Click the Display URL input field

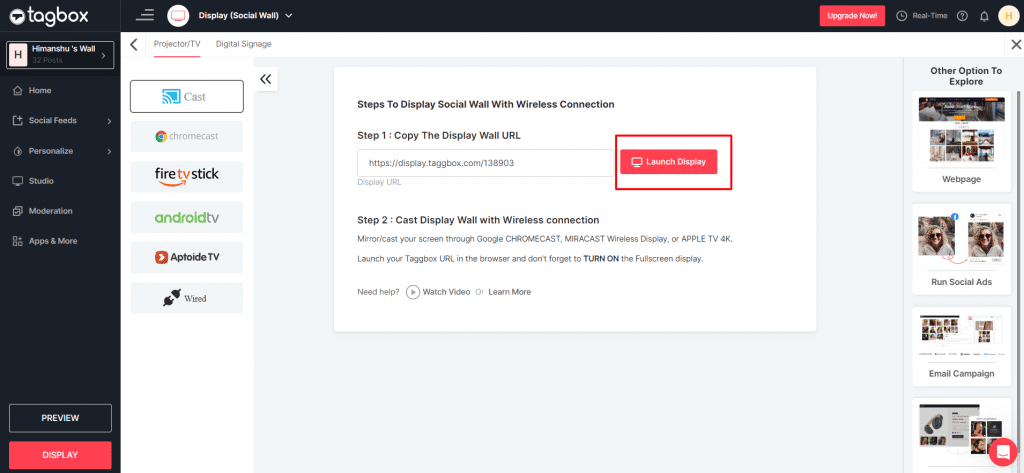coord(484,162)
